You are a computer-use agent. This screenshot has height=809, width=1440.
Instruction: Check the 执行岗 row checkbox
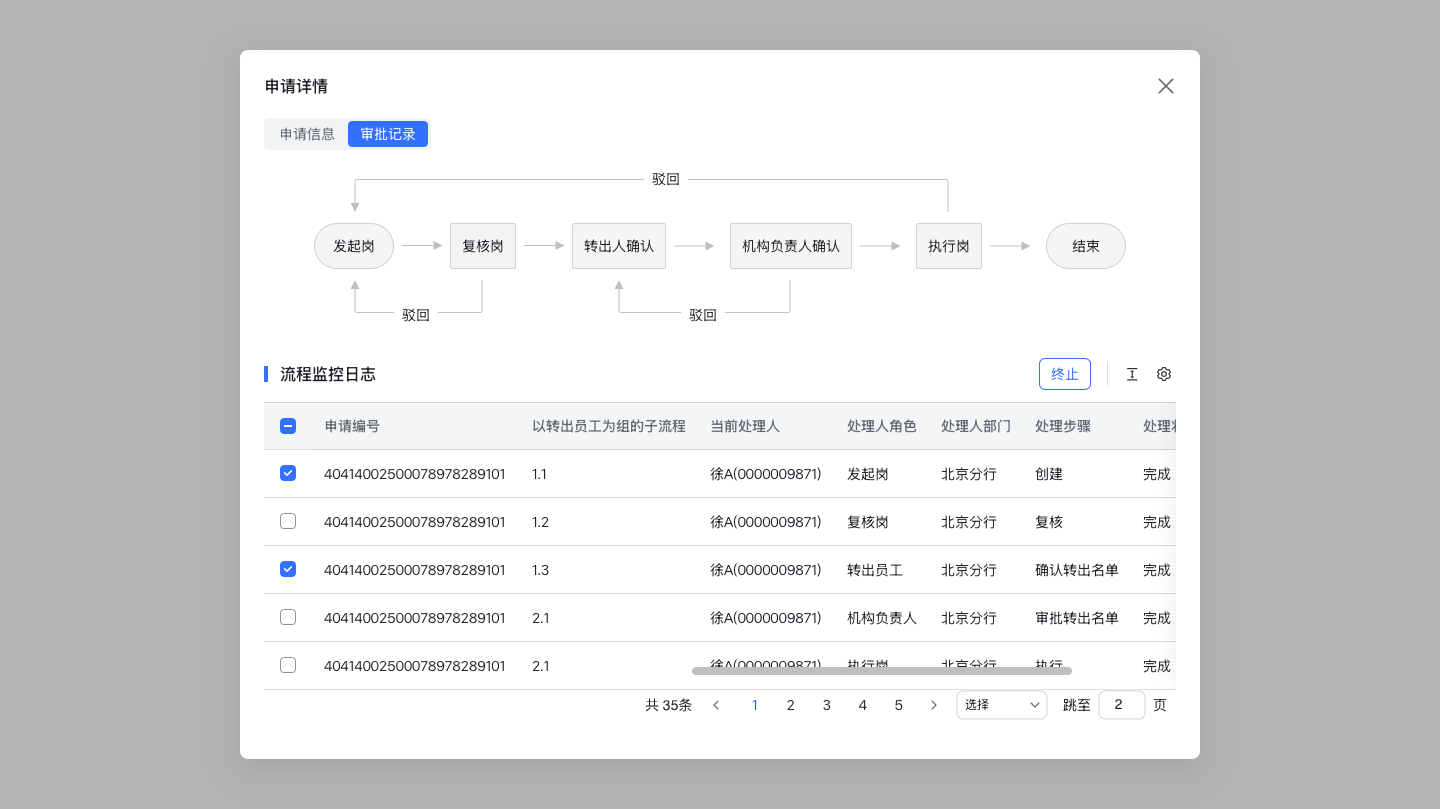click(288, 665)
